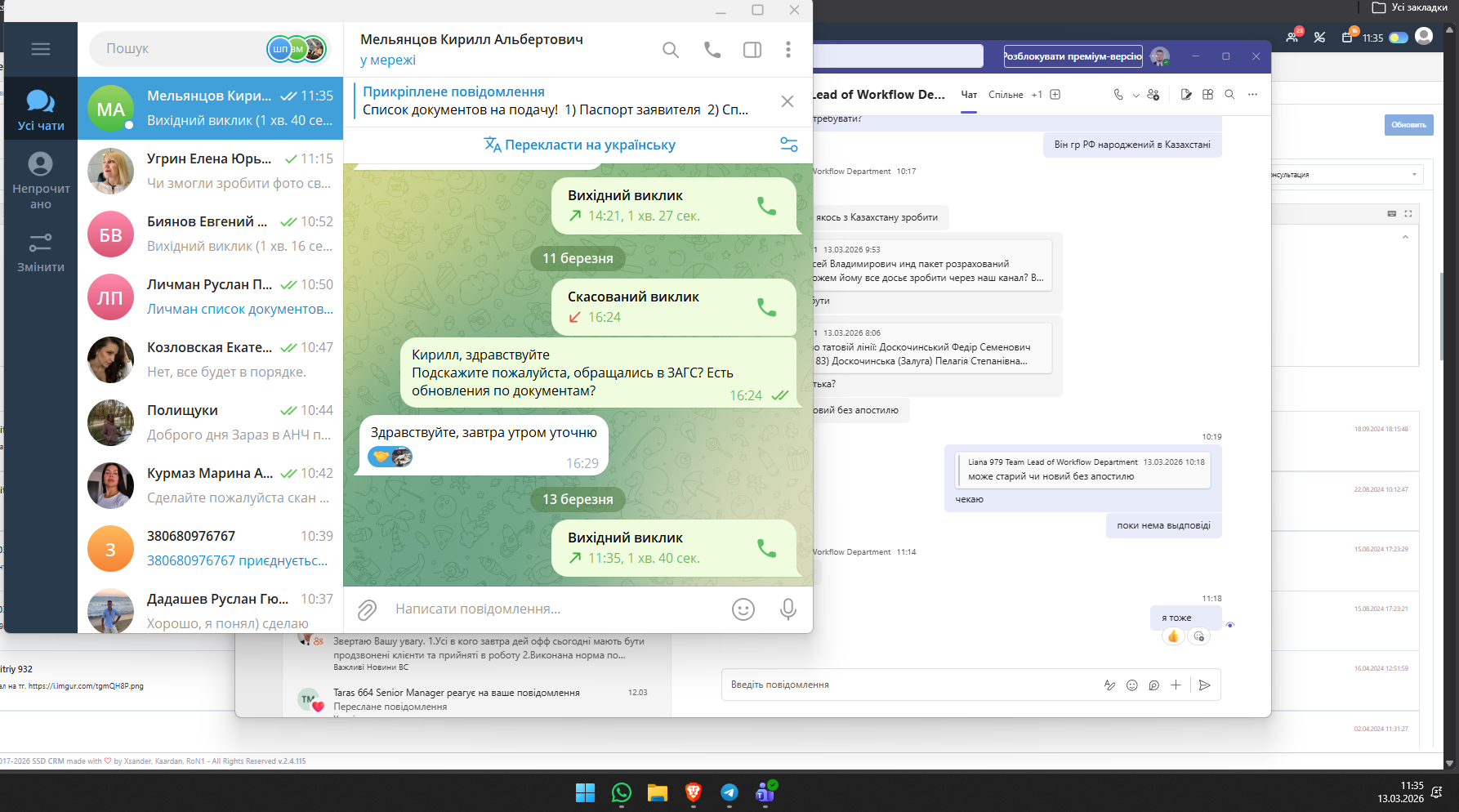Screen dimensions: 1459x812
Task: Open chat with Угрин Елена
Action: (x=211, y=171)
